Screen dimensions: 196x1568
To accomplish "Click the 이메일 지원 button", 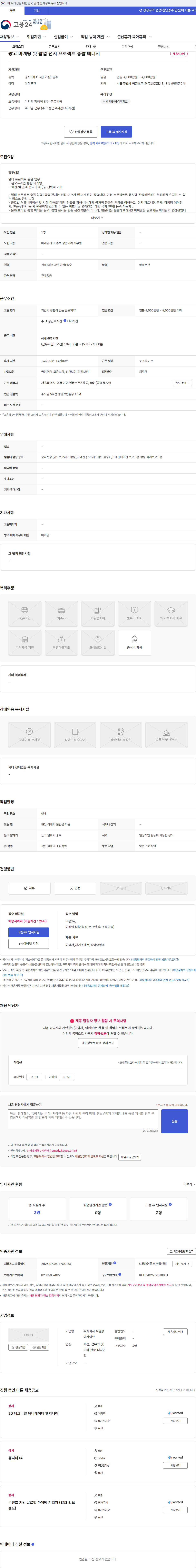I will [29, 943].
